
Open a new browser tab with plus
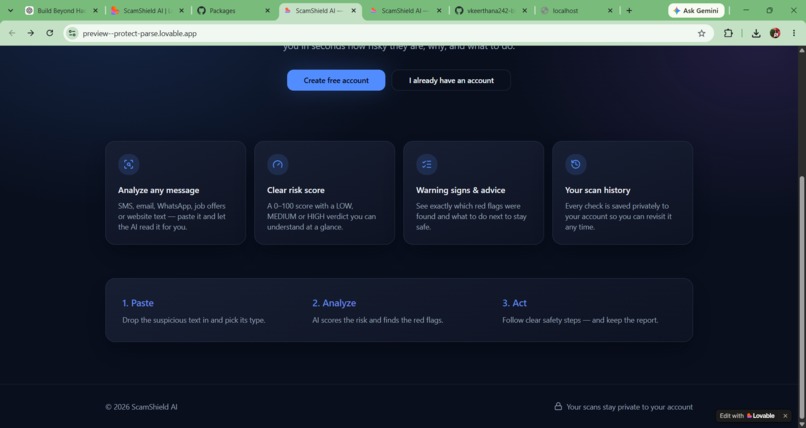(629, 10)
